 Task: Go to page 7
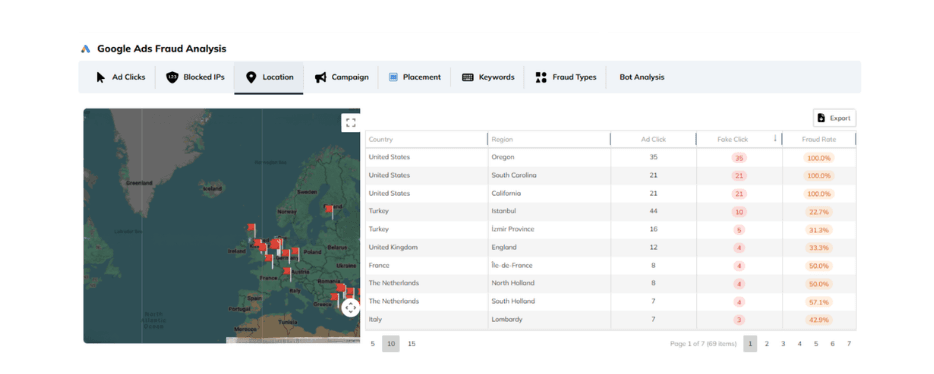(849, 344)
